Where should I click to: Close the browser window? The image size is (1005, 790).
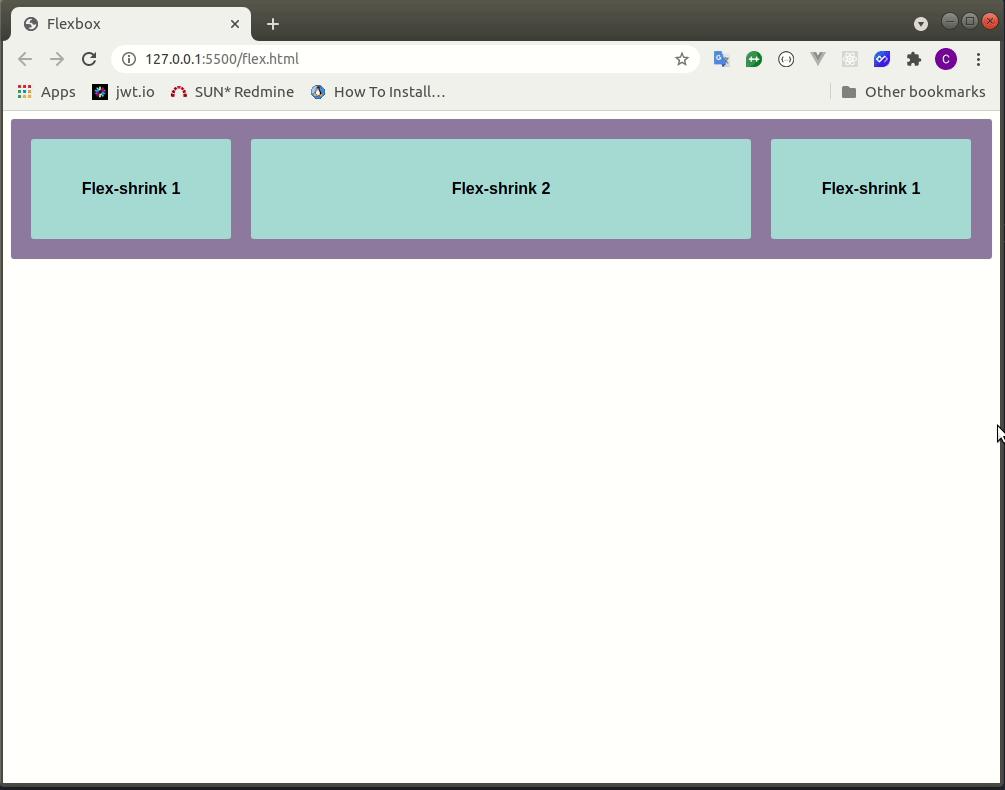click(990, 21)
